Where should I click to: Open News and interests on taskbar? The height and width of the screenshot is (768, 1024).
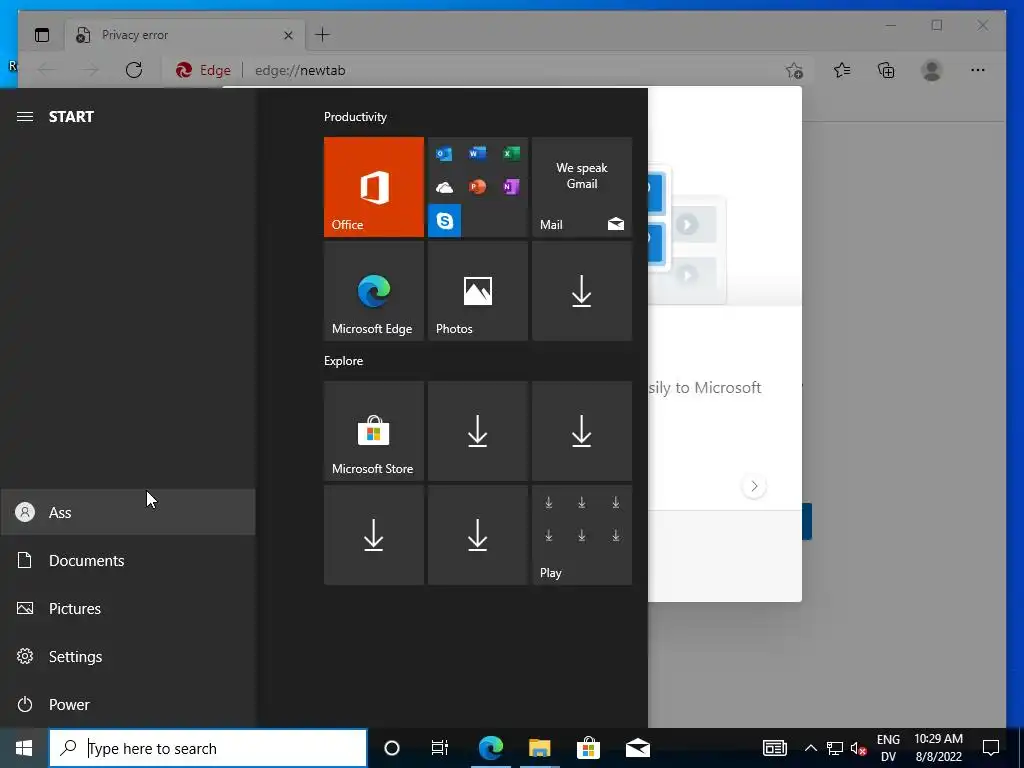click(x=775, y=748)
